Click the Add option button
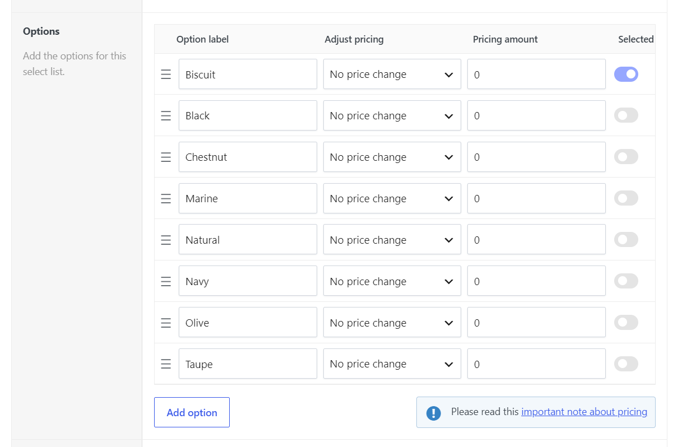 (x=192, y=412)
